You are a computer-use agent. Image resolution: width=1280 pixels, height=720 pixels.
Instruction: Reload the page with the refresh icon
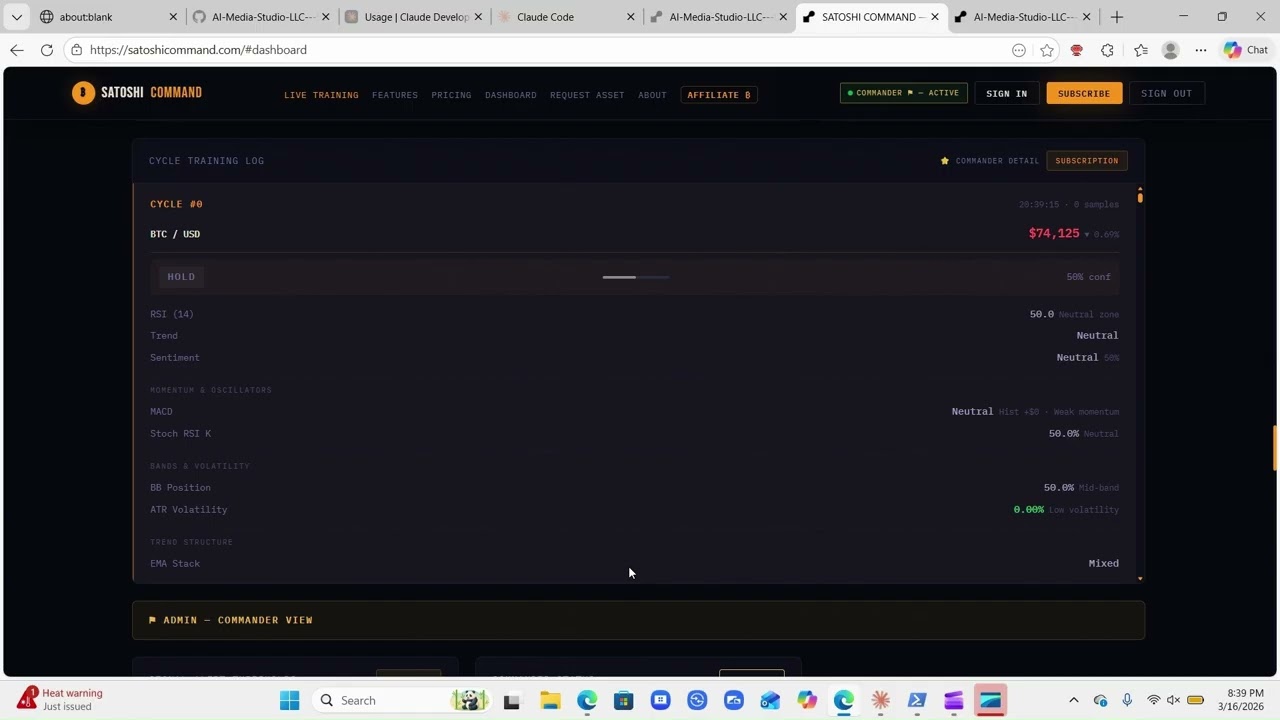pyautogui.click(x=47, y=50)
